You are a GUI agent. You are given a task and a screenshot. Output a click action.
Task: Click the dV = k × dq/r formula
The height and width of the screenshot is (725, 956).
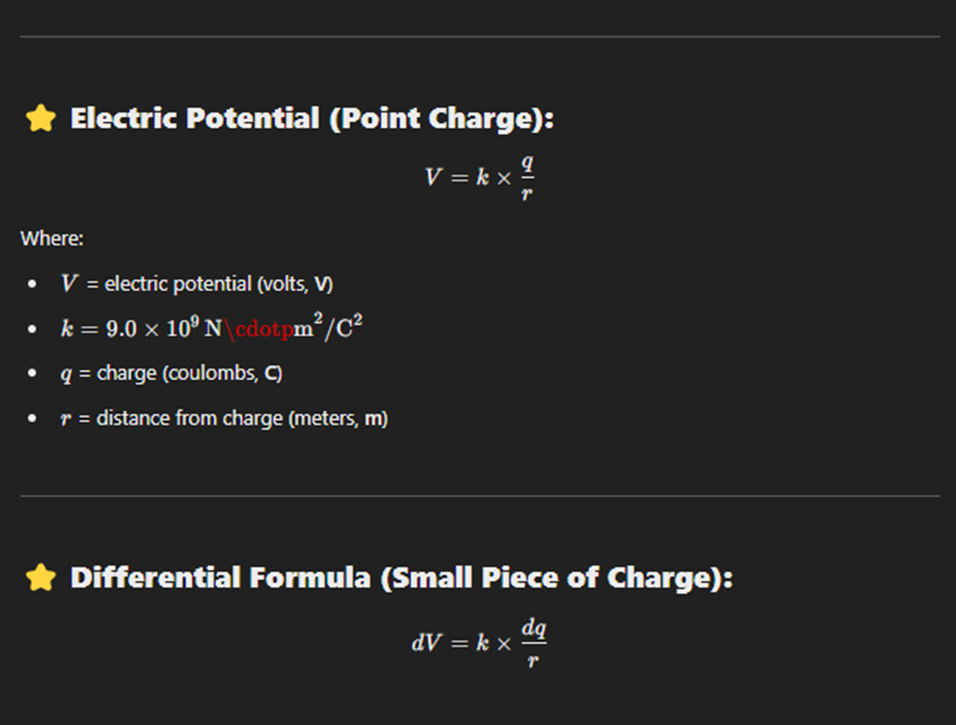[x=479, y=642]
